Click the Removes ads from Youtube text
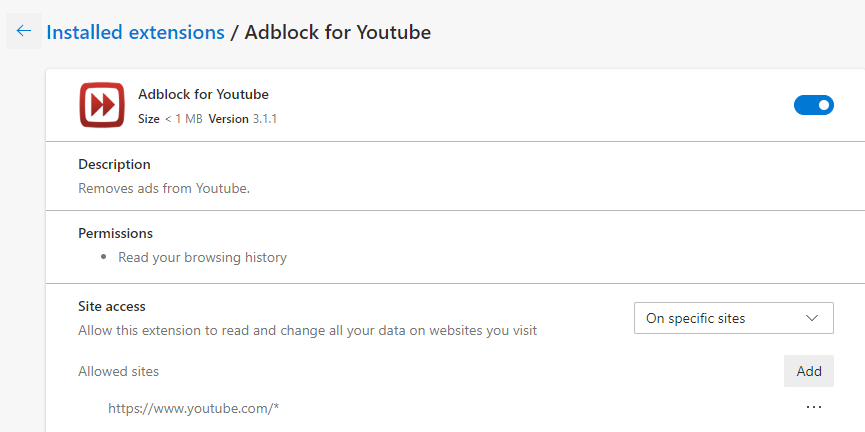The height and width of the screenshot is (432, 865). 164,187
